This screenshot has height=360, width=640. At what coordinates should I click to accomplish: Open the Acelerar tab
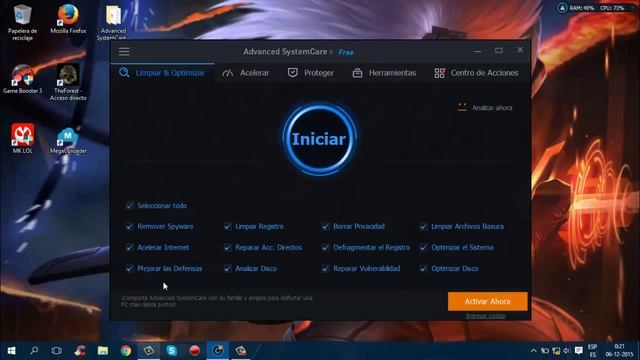tap(246, 73)
